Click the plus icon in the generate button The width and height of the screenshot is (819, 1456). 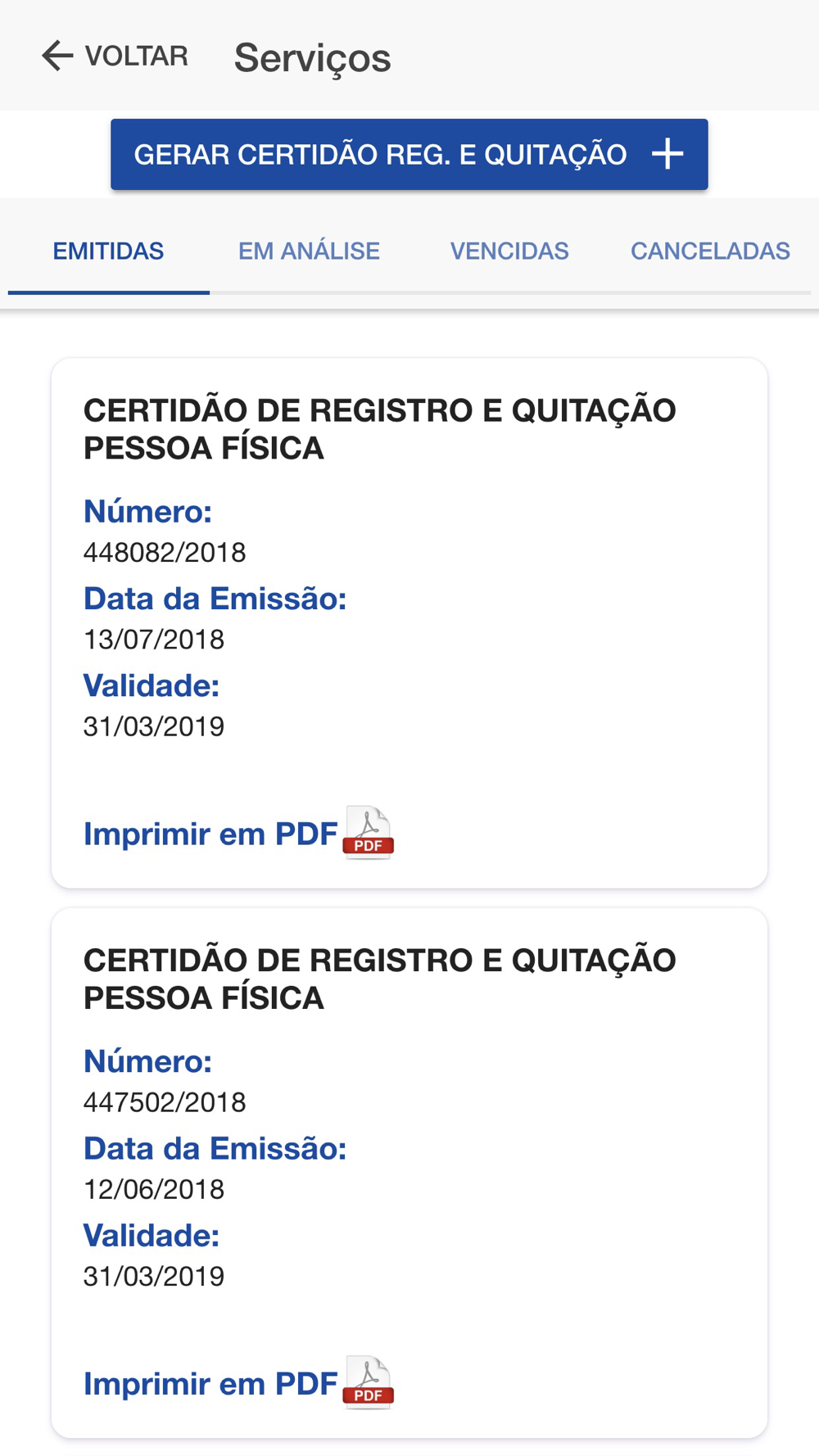tap(667, 154)
